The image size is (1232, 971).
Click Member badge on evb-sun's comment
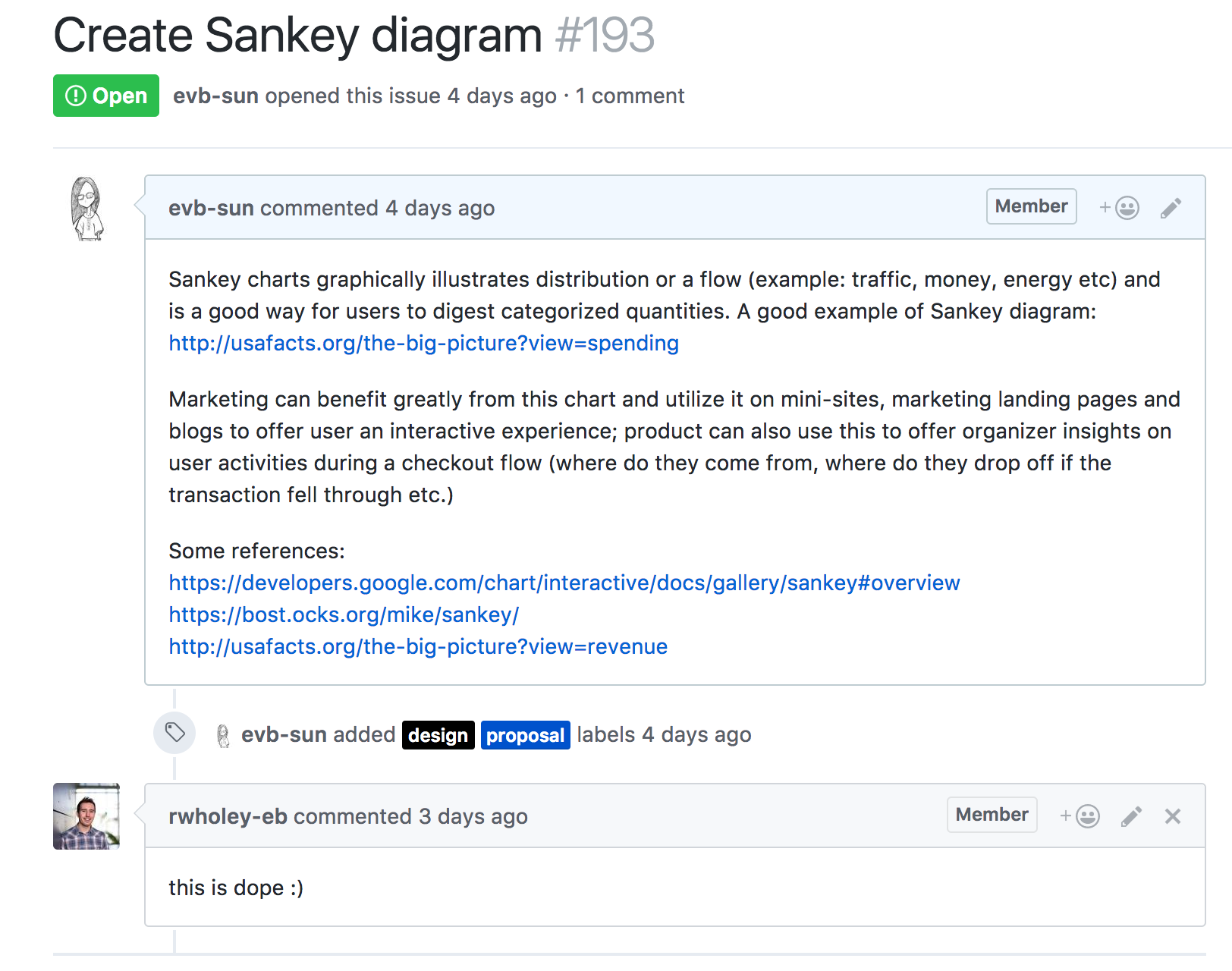(x=1031, y=206)
